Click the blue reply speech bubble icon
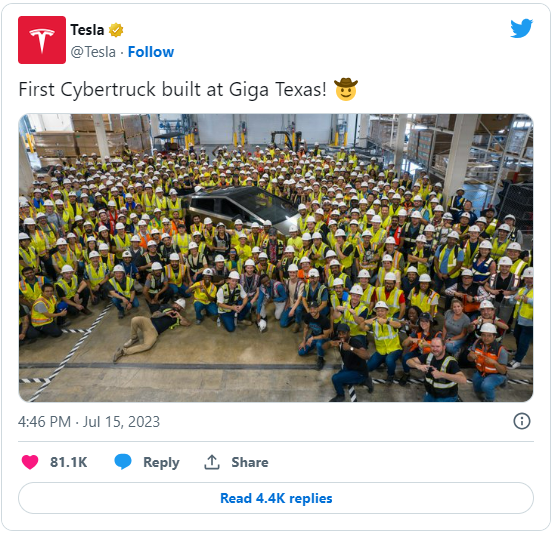Viewport: 553px width, 533px height. coord(123,462)
